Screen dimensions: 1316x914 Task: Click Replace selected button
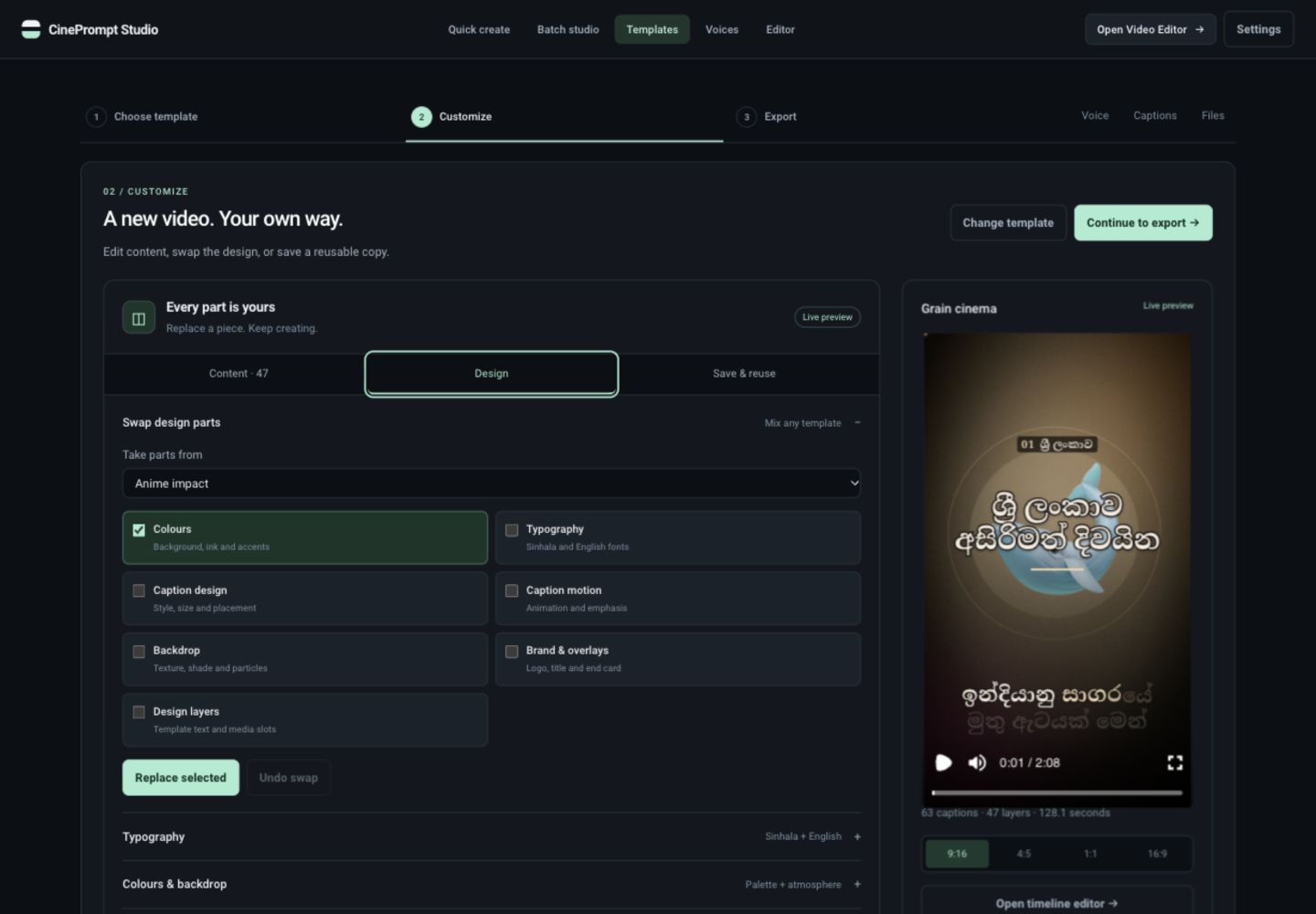pos(181,778)
